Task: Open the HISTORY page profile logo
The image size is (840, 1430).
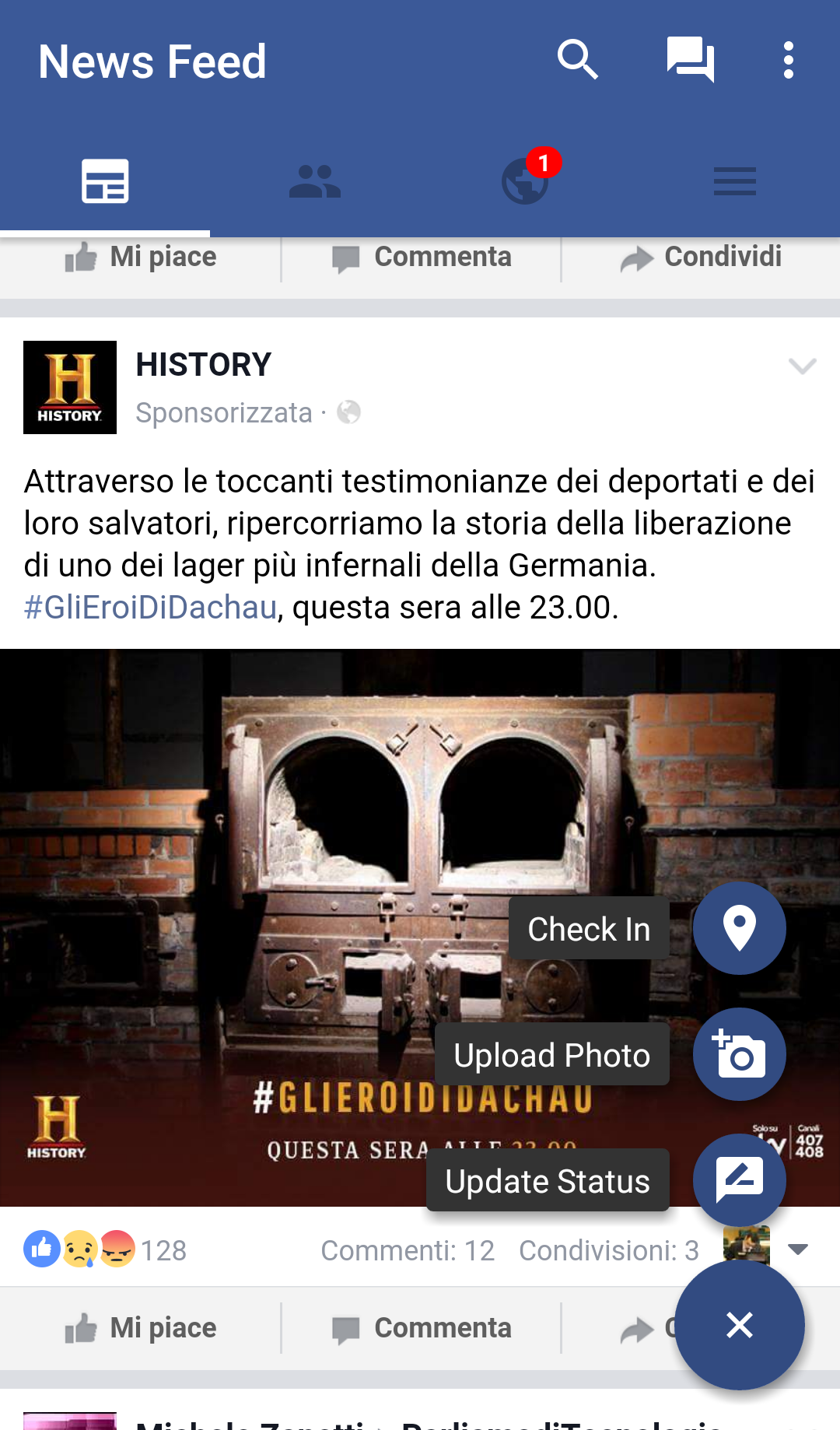Action: (x=70, y=387)
